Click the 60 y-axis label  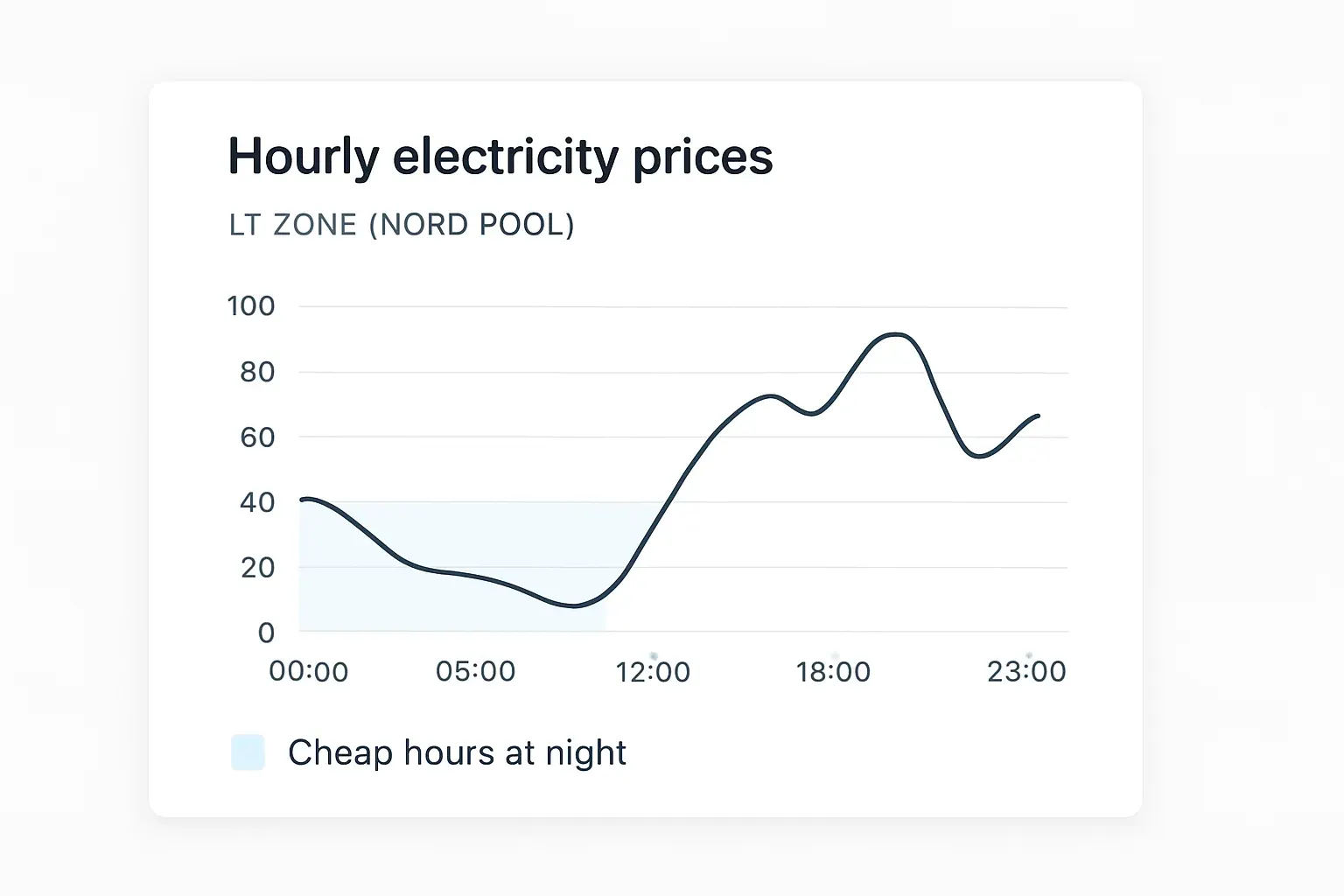[257, 437]
